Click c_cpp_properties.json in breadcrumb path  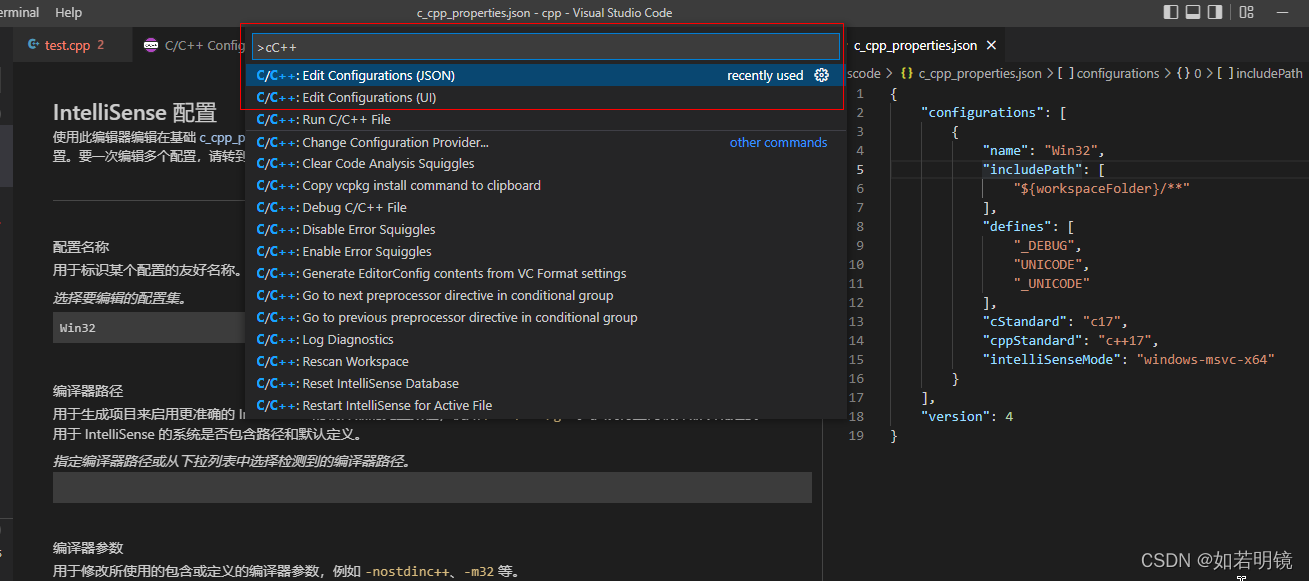coord(979,74)
